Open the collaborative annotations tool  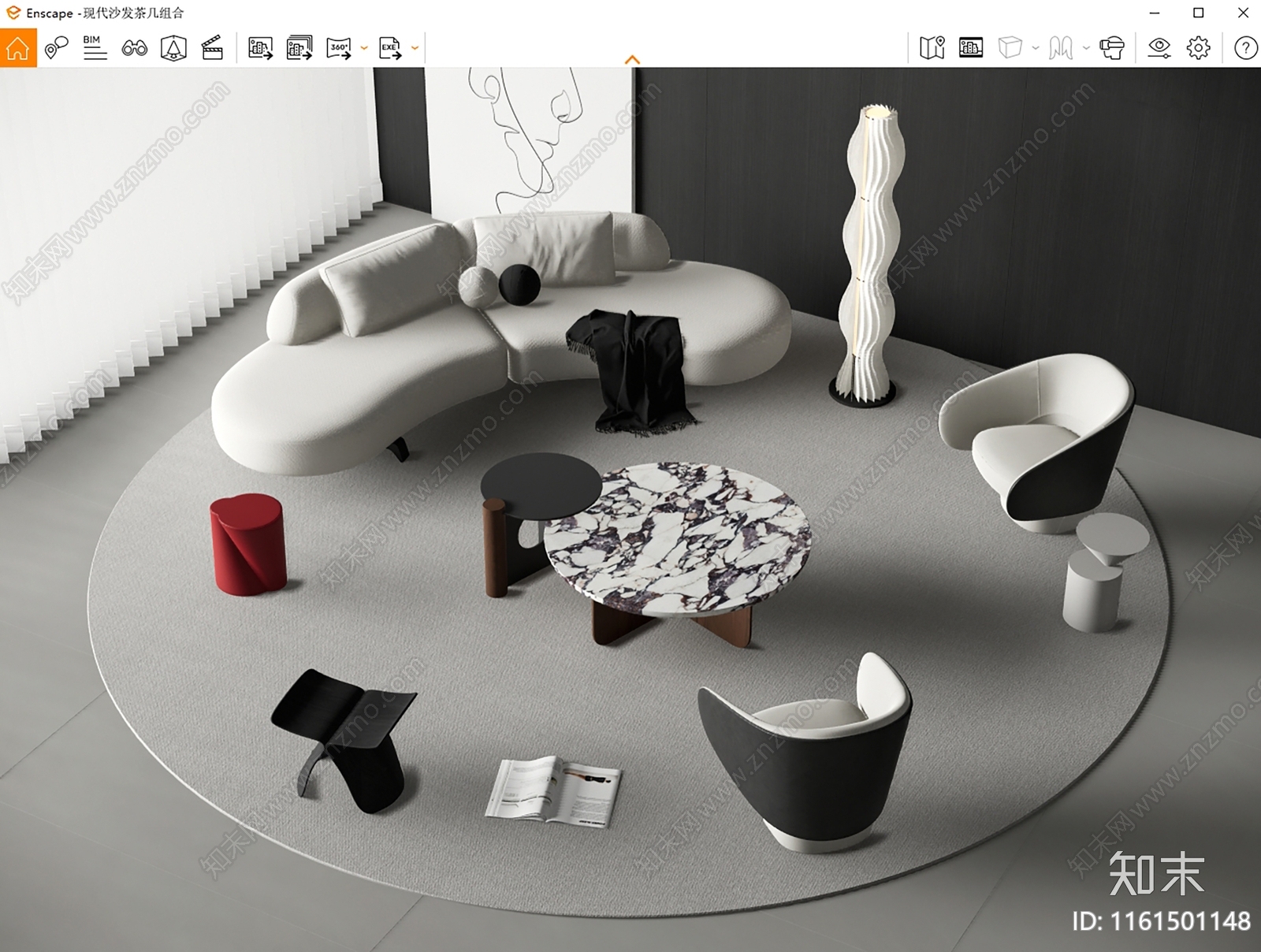pos(56,48)
